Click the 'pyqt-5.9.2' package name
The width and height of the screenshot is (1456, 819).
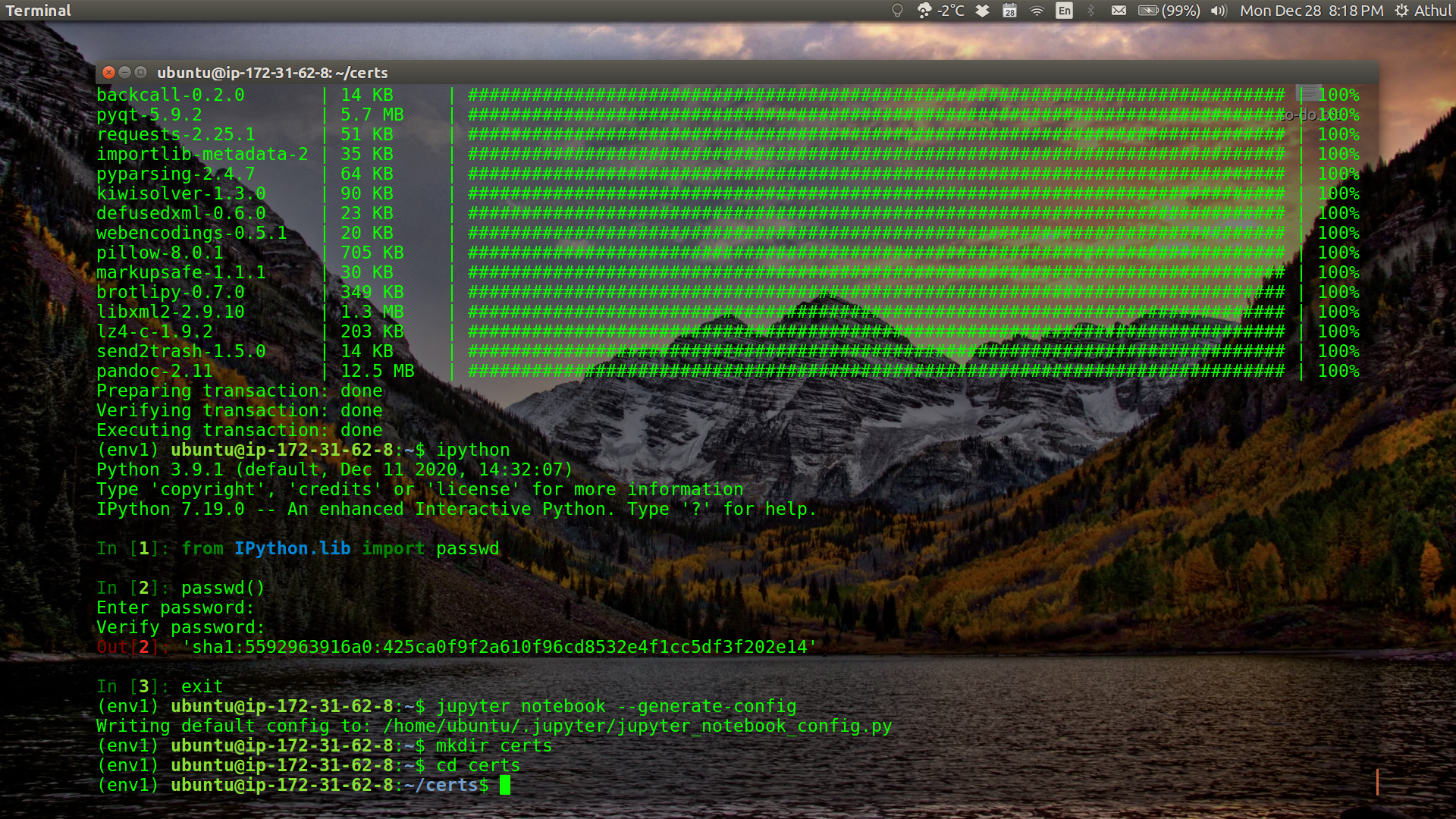(x=149, y=115)
